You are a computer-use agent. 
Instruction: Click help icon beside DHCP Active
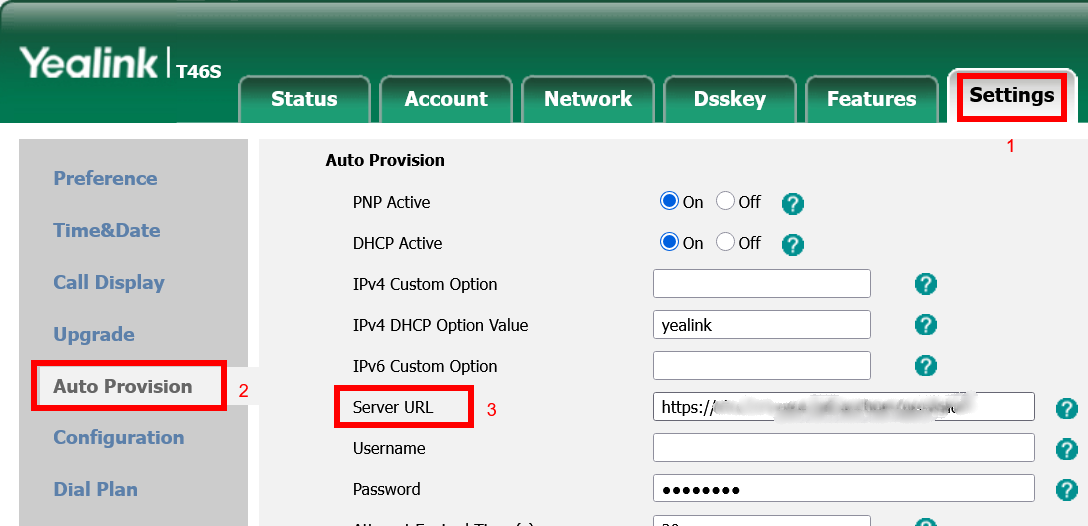coord(792,245)
